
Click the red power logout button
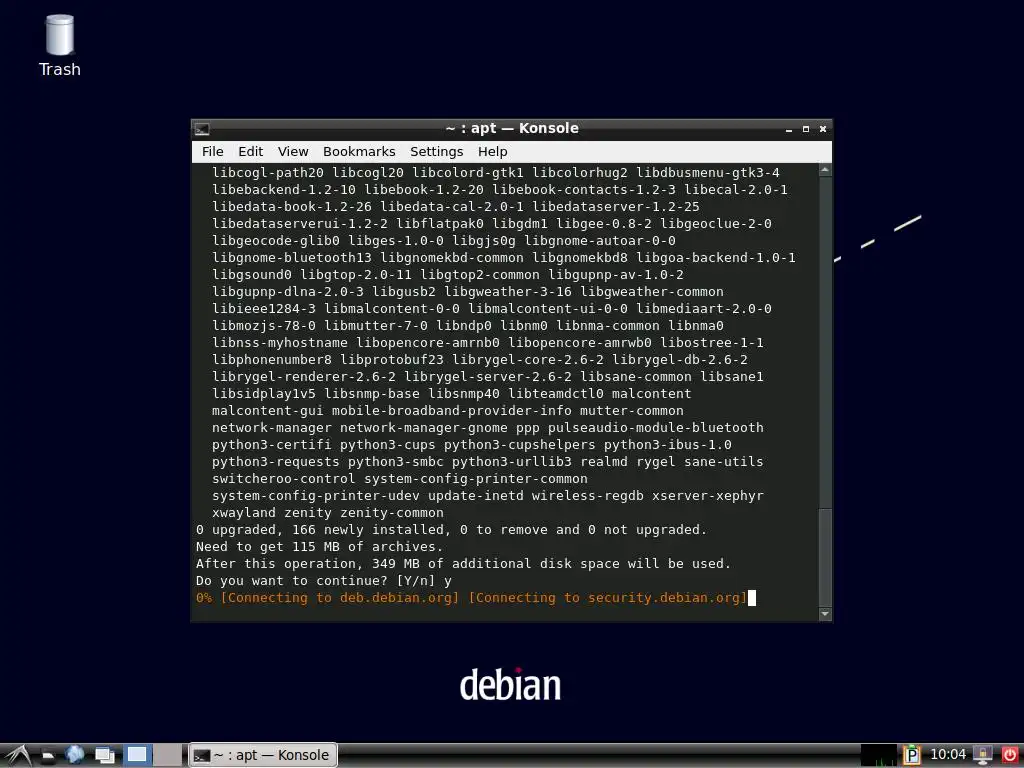click(1009, 755)
